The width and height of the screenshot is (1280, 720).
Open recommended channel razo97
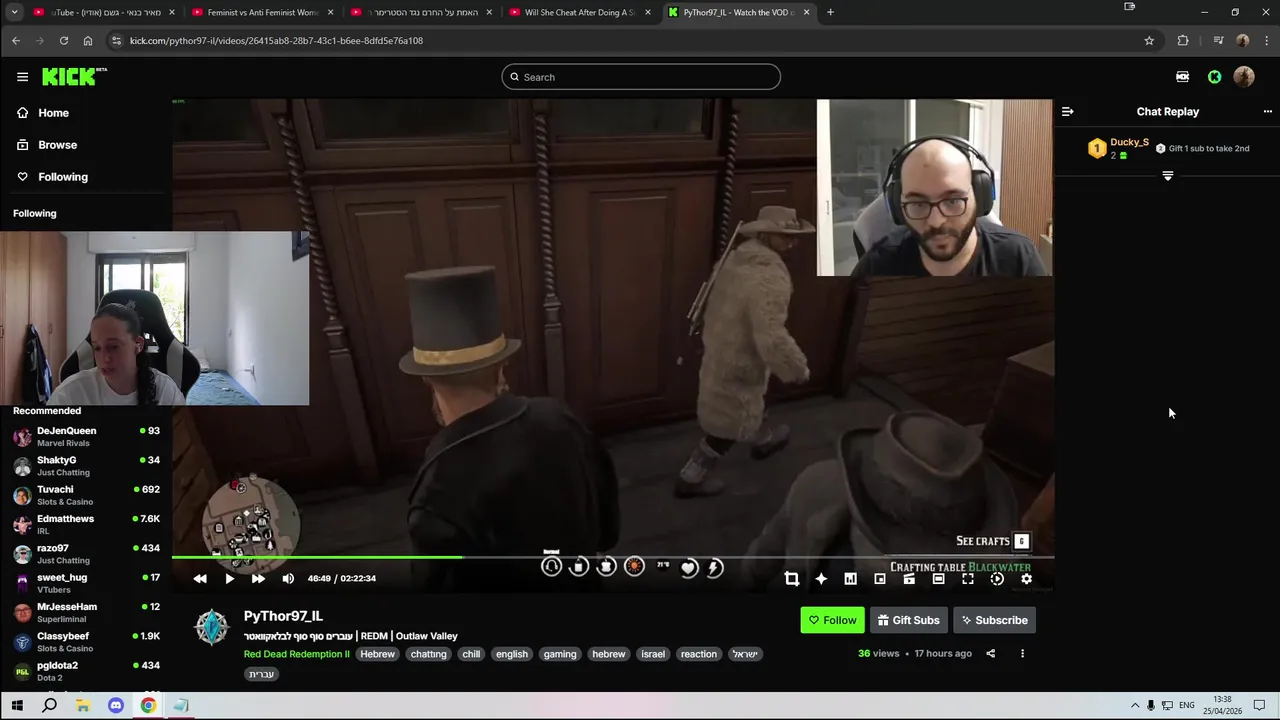tap(86, 554)
